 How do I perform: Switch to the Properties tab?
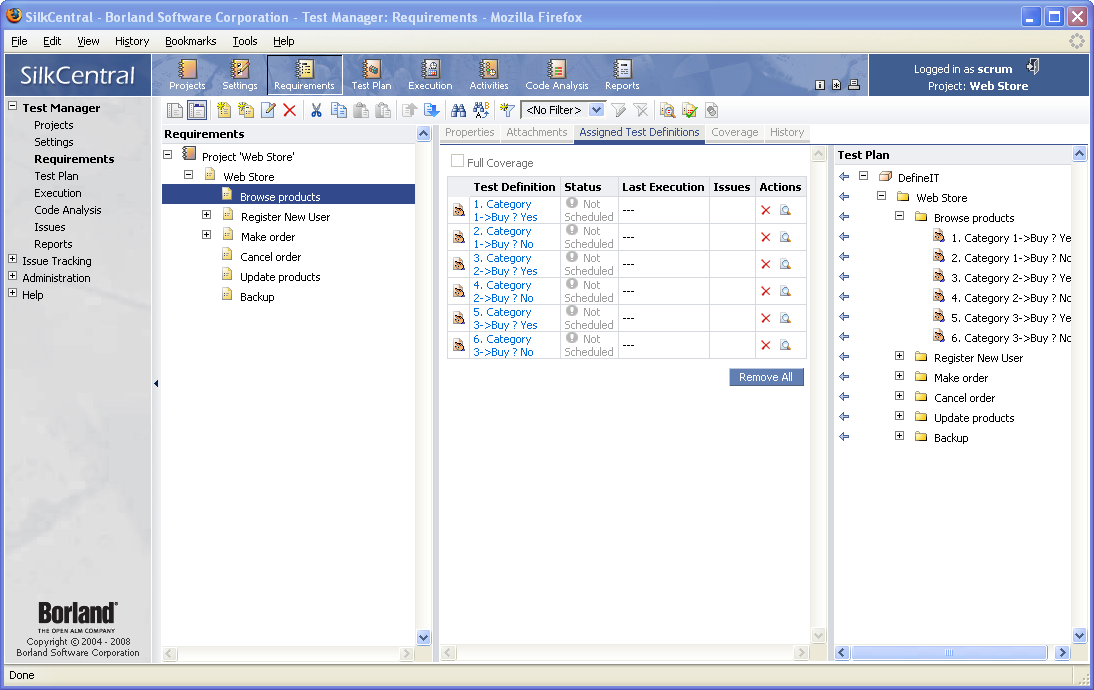click(x=470, y=133)
